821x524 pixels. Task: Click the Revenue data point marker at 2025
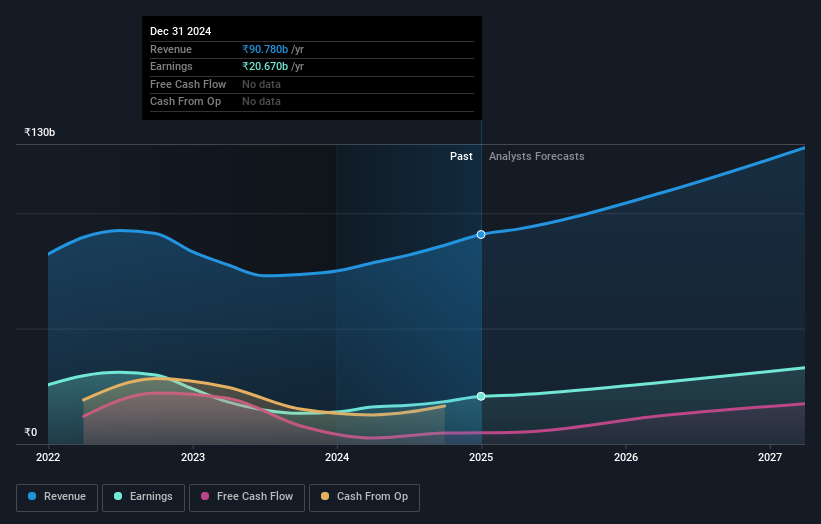tap(481, 235)
